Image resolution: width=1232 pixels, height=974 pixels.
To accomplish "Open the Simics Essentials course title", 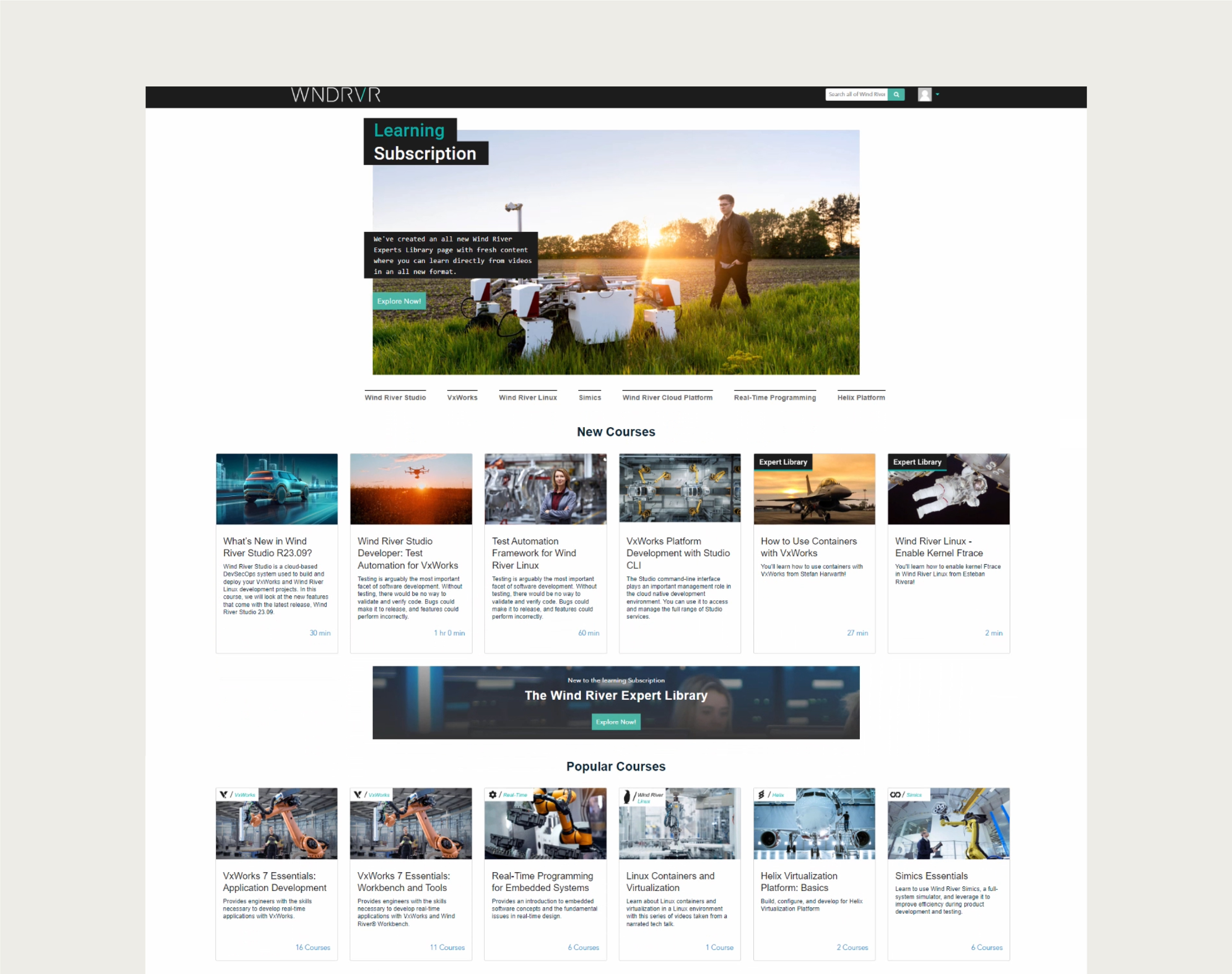I will tap(931, 876).
